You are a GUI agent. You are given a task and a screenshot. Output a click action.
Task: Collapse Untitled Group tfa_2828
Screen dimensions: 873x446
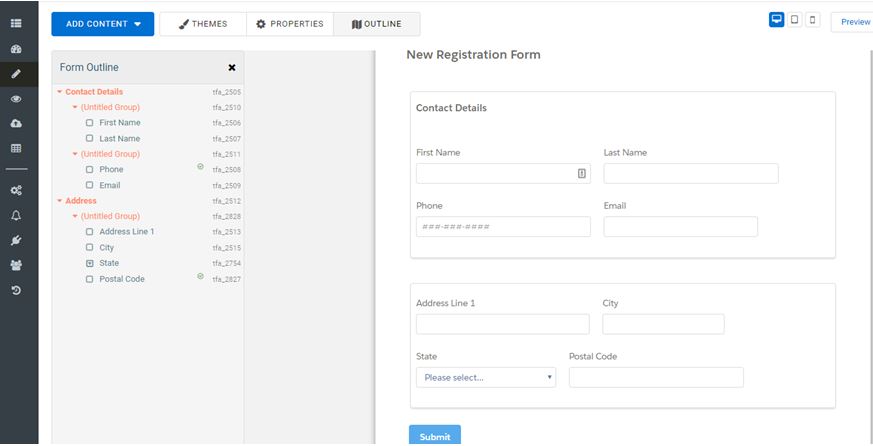75,217
